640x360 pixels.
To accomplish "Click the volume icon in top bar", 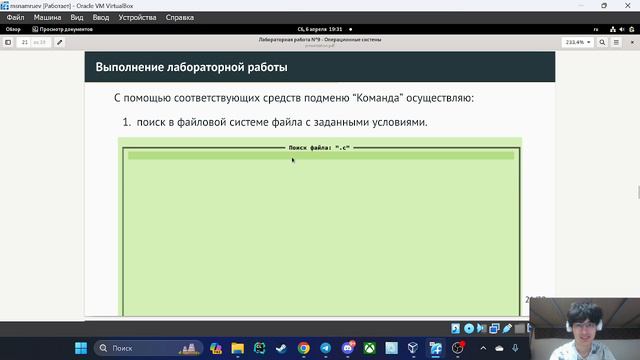I will point(622,29).
